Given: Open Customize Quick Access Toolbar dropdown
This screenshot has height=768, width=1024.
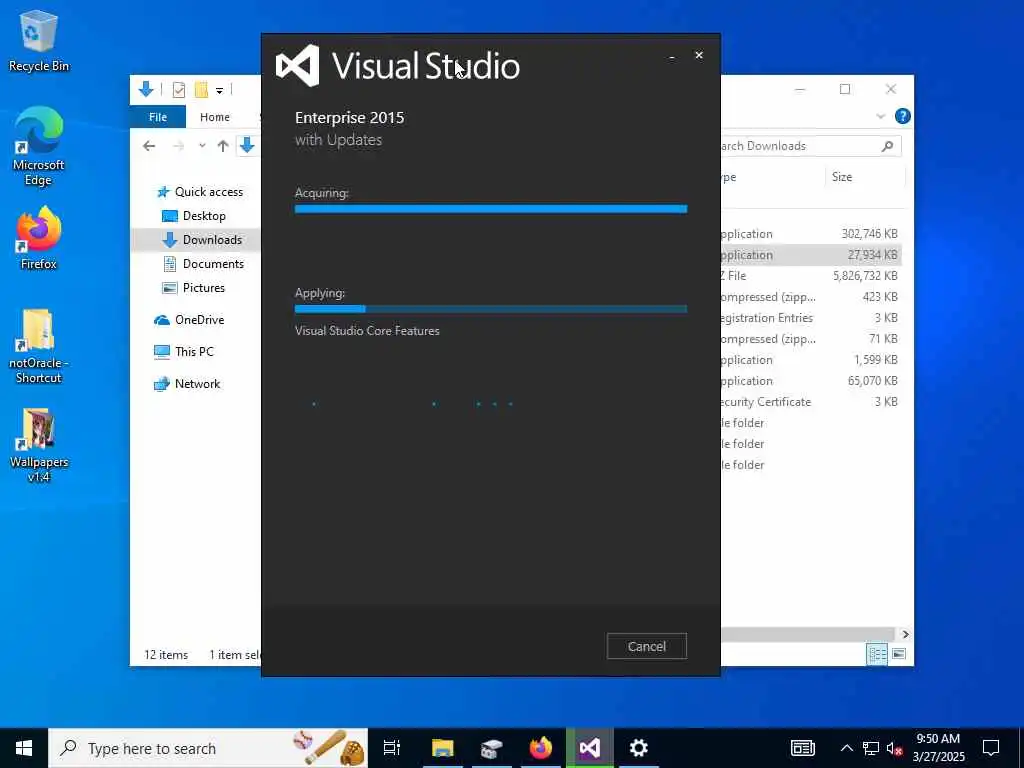Looking at the screenshot, I should pyautogui.click(x=219, y=90).
